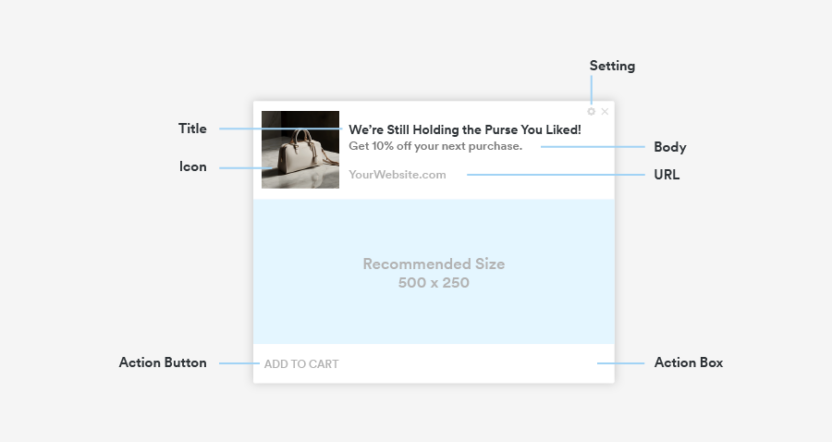Open the notification settings gear icon
Viewport: 832px width, 442px height.
[591, 112]
